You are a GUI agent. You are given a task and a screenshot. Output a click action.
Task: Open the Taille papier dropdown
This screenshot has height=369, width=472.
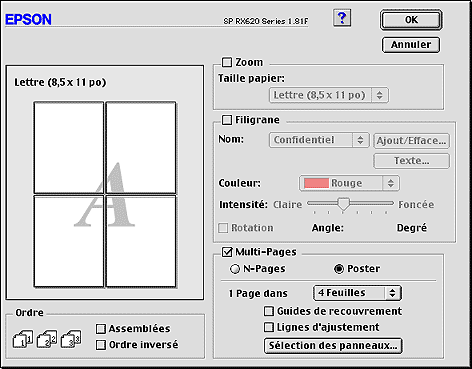(x=329, y=95)
